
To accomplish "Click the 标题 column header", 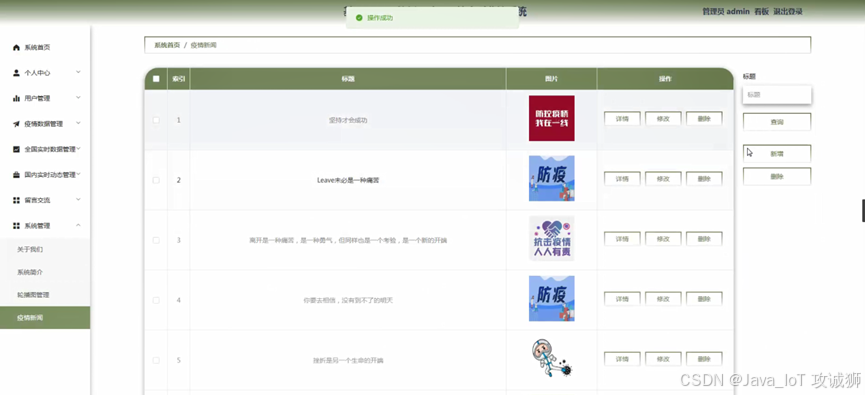I will [348, 79].
